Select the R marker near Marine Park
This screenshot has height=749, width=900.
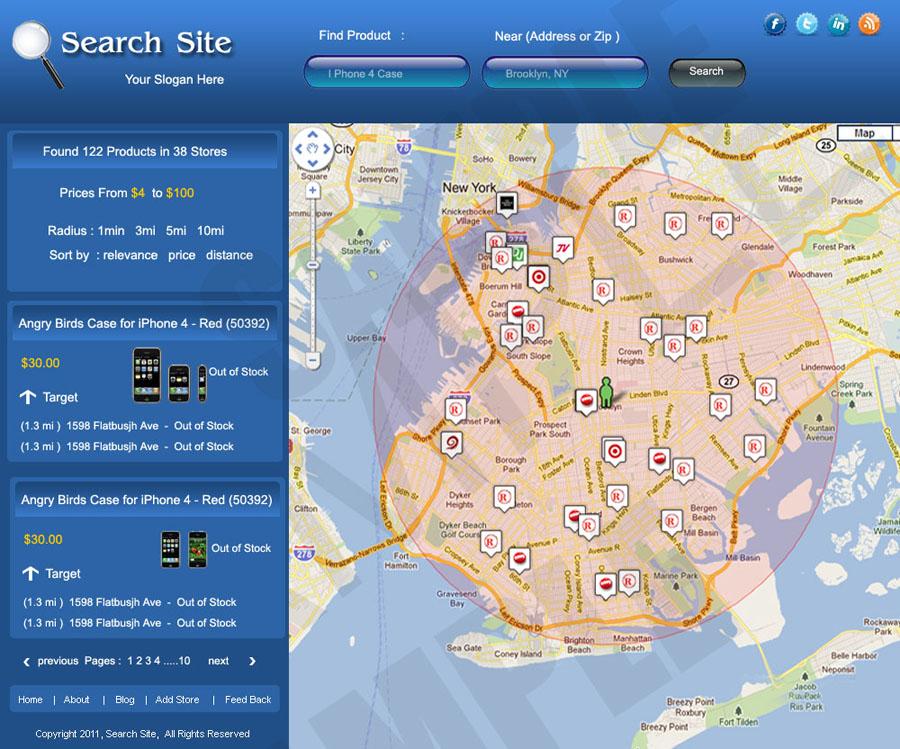coord(629,583)
